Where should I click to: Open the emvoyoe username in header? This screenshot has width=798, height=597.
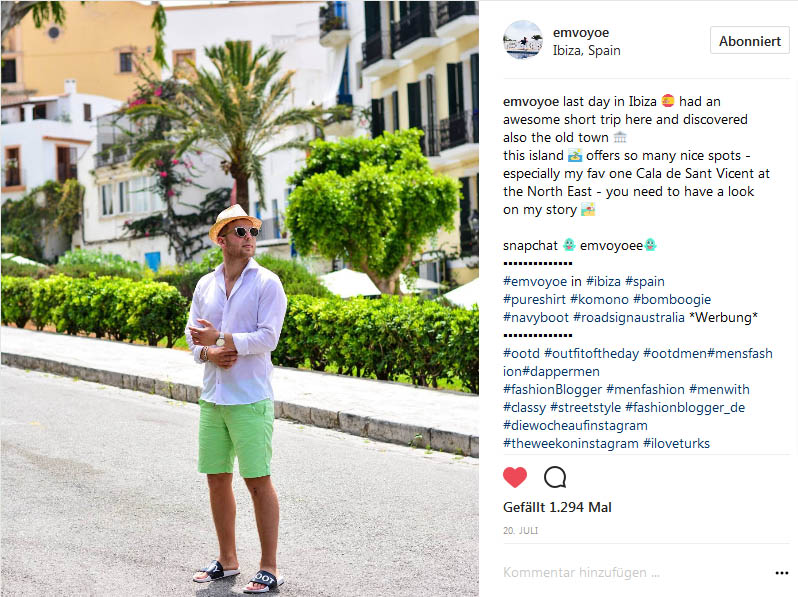coord(581,33)
